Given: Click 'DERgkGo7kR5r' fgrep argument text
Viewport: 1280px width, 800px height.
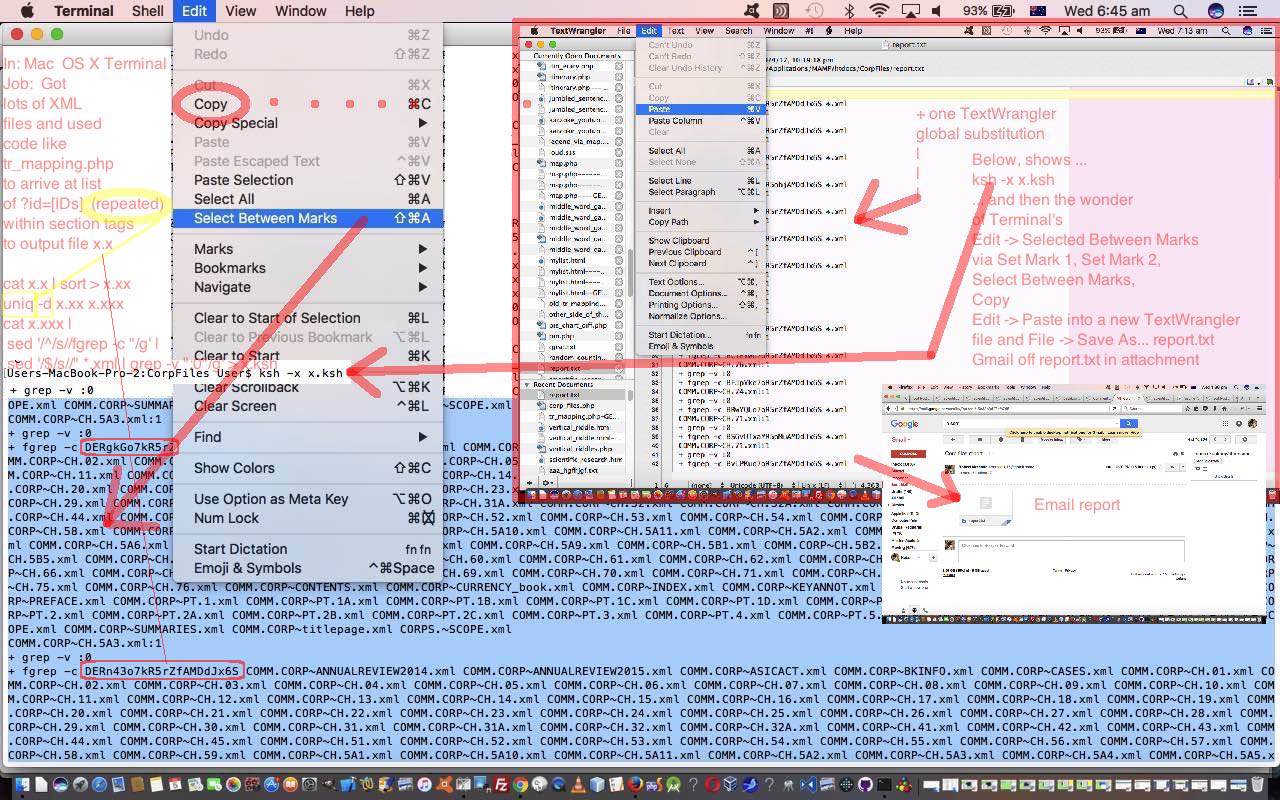Looking at the screenshot, I should pos(130,447).
